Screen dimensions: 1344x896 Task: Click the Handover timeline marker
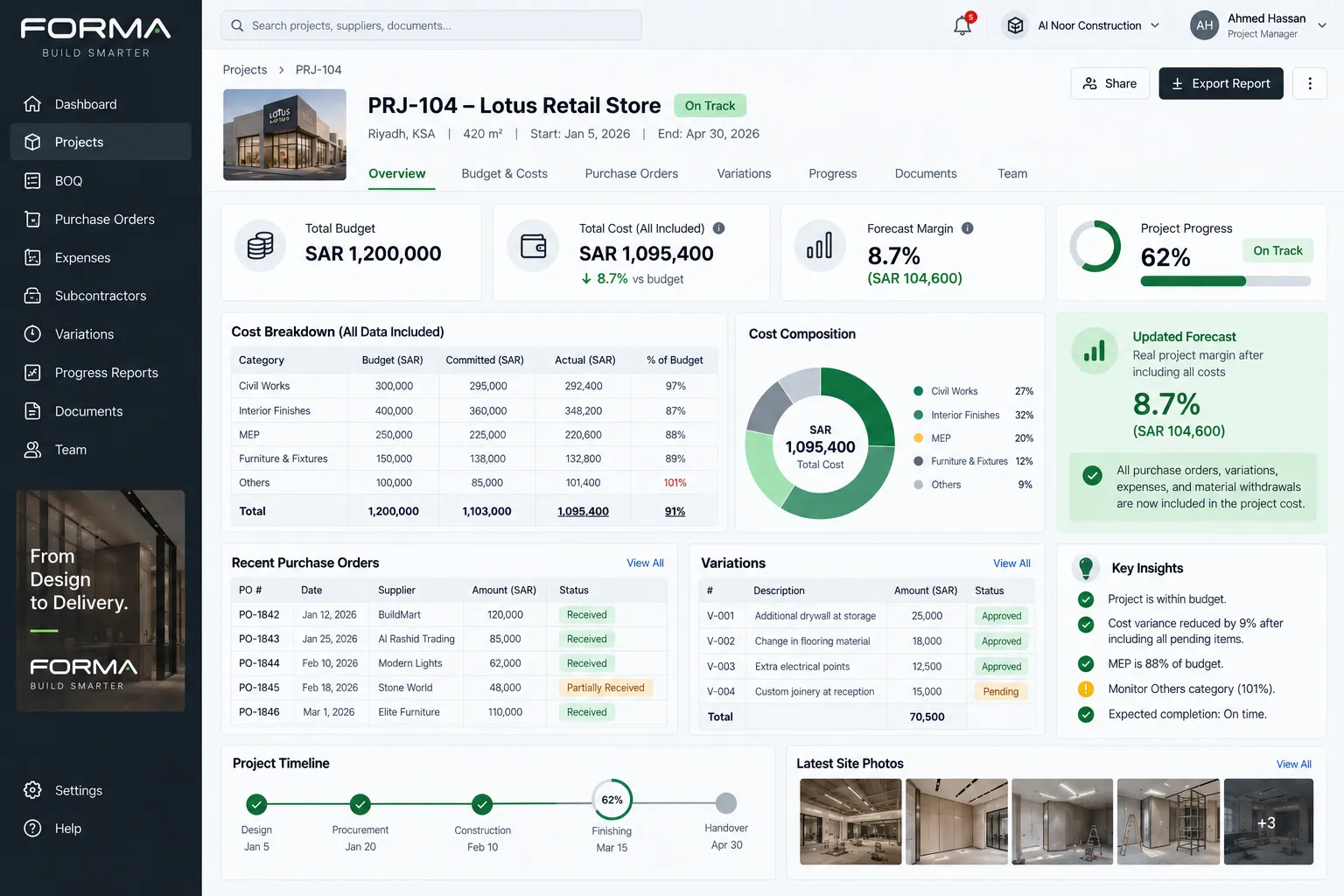pyautogui.click(x=726, y=802)
